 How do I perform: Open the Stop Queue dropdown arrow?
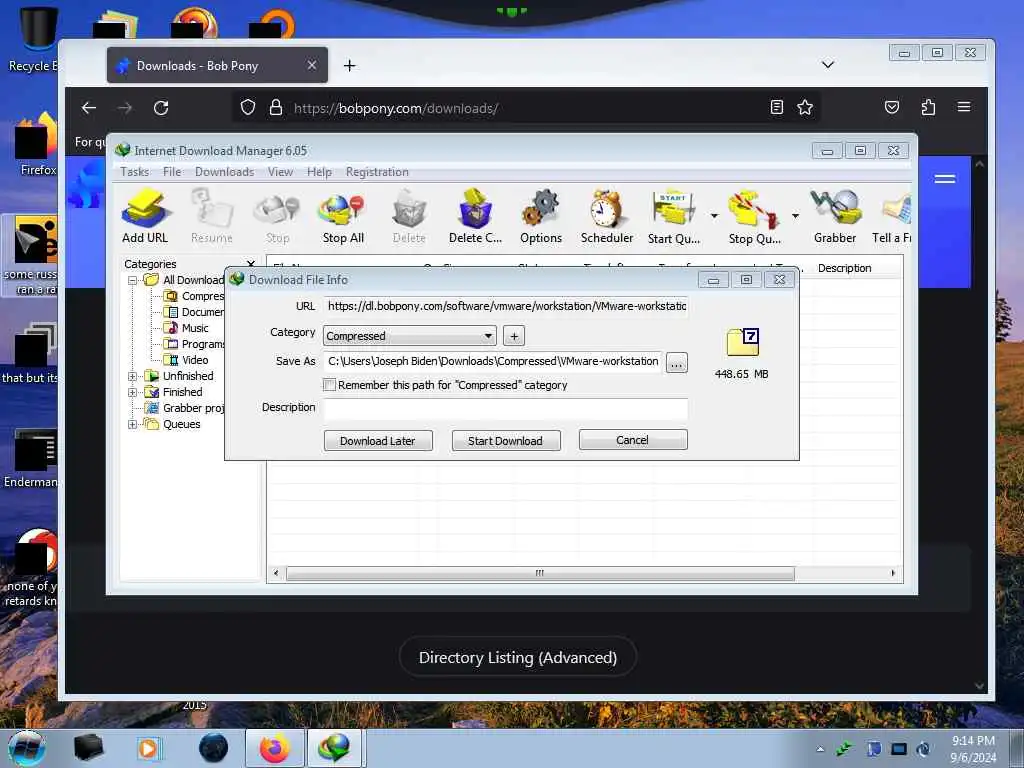coord(795,216)
